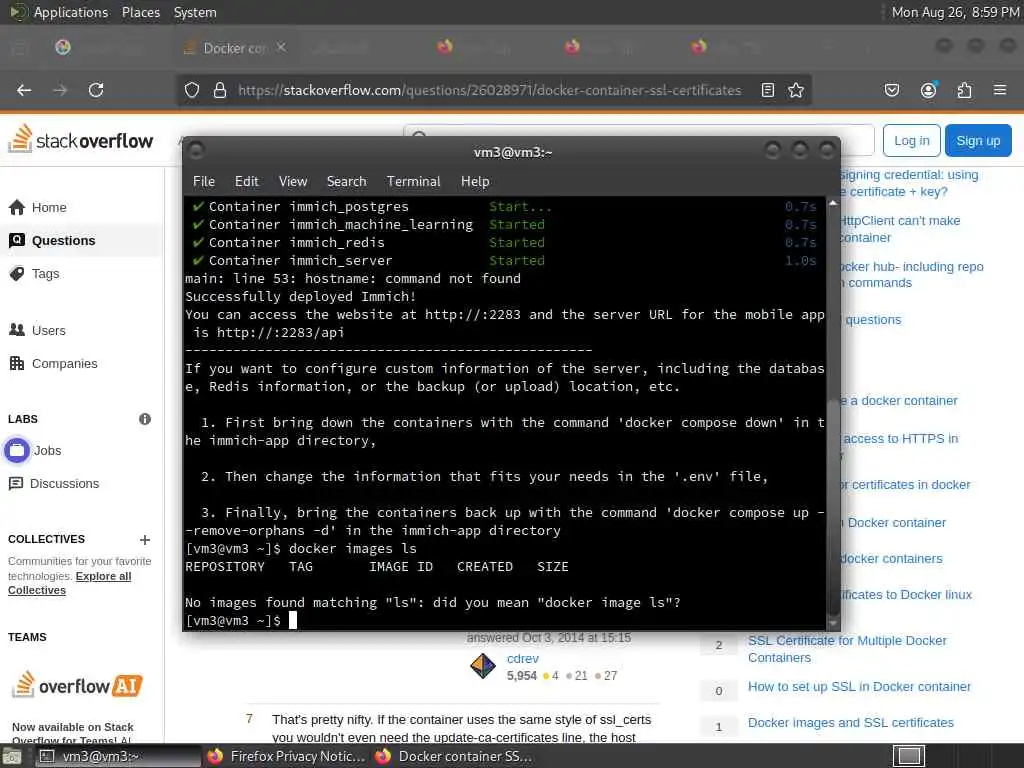
Task: Switch to vm3@vm3 terminal taskbar button
Action: click(x=116, y=756)
